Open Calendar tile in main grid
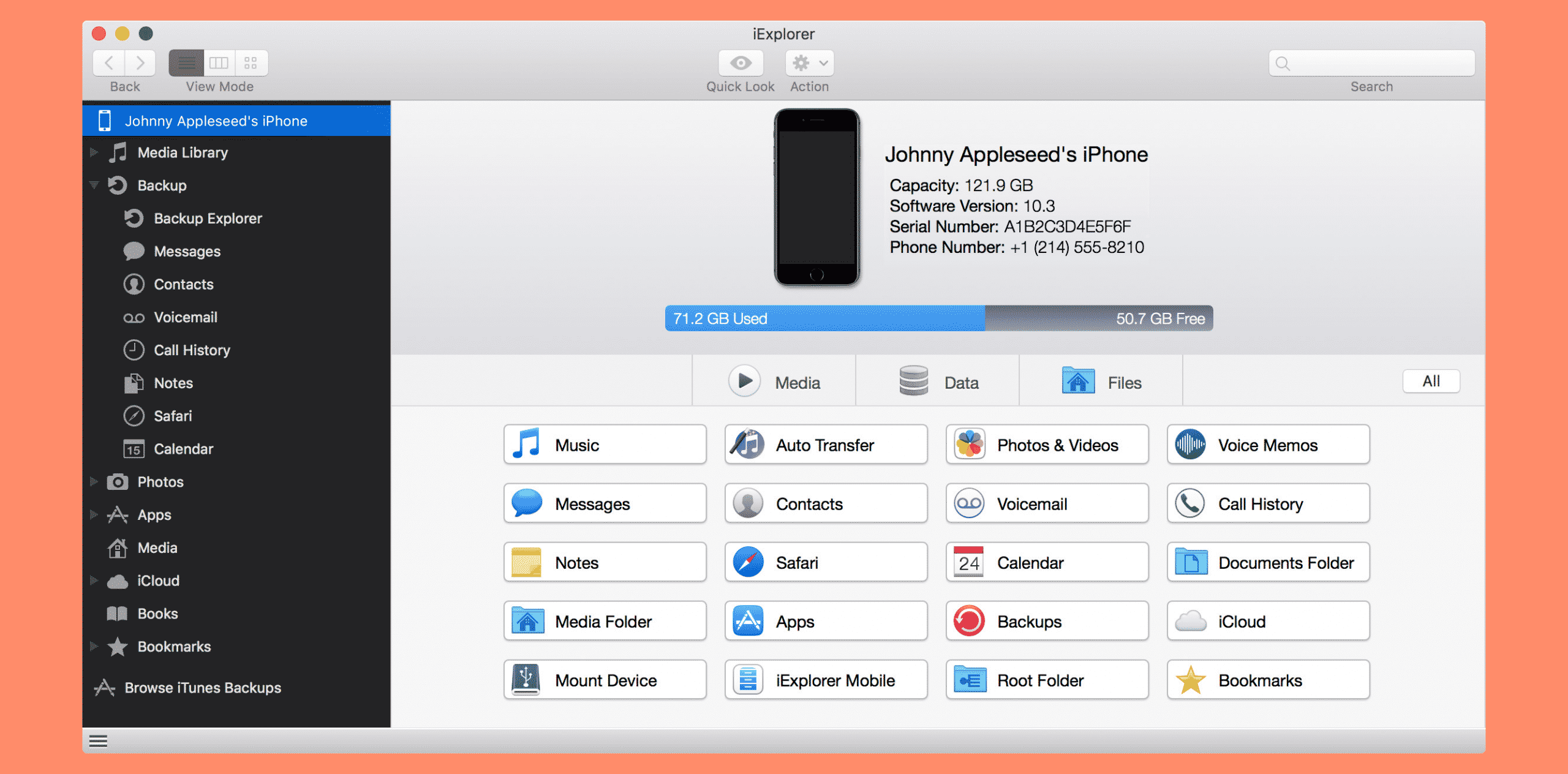 coord(1047,562)
